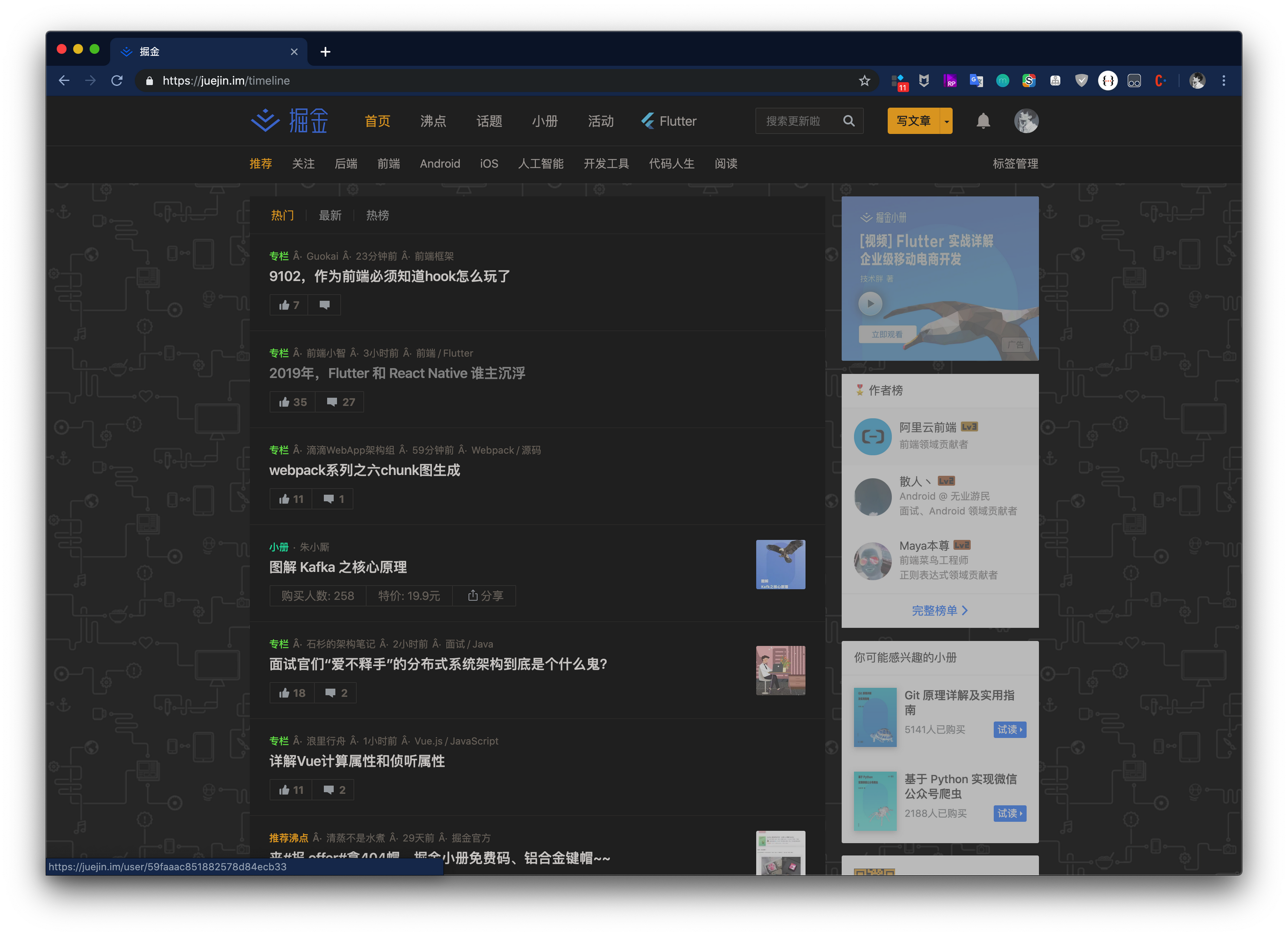Expand 完整榜单 full author ranking
Image resolution: width=1288 pixels, height=936 pixels.
click(939, 611)
